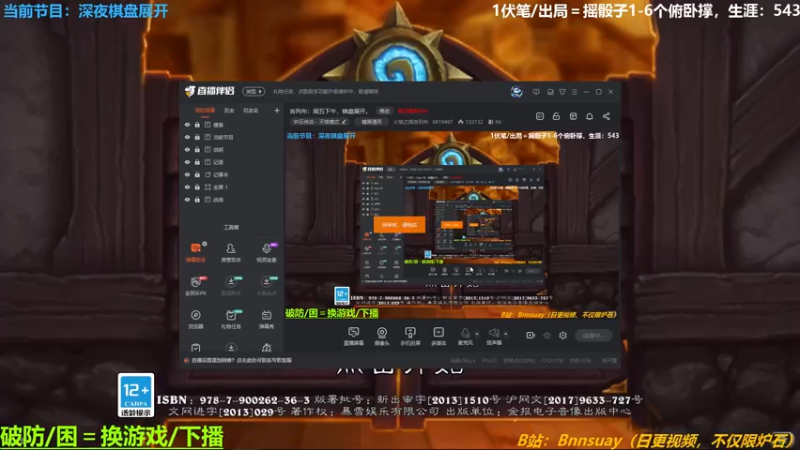Toggle lock on 全屏 1 source
800x450 pixels.
[197, 187]
